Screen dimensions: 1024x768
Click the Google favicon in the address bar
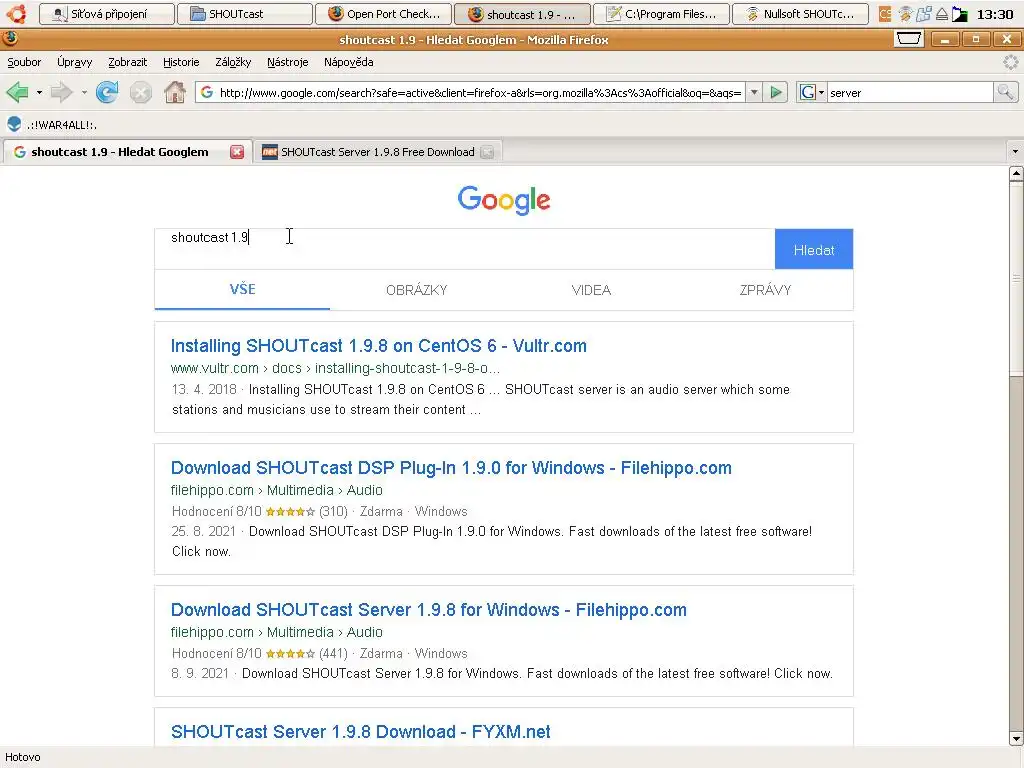pos(207,93)
